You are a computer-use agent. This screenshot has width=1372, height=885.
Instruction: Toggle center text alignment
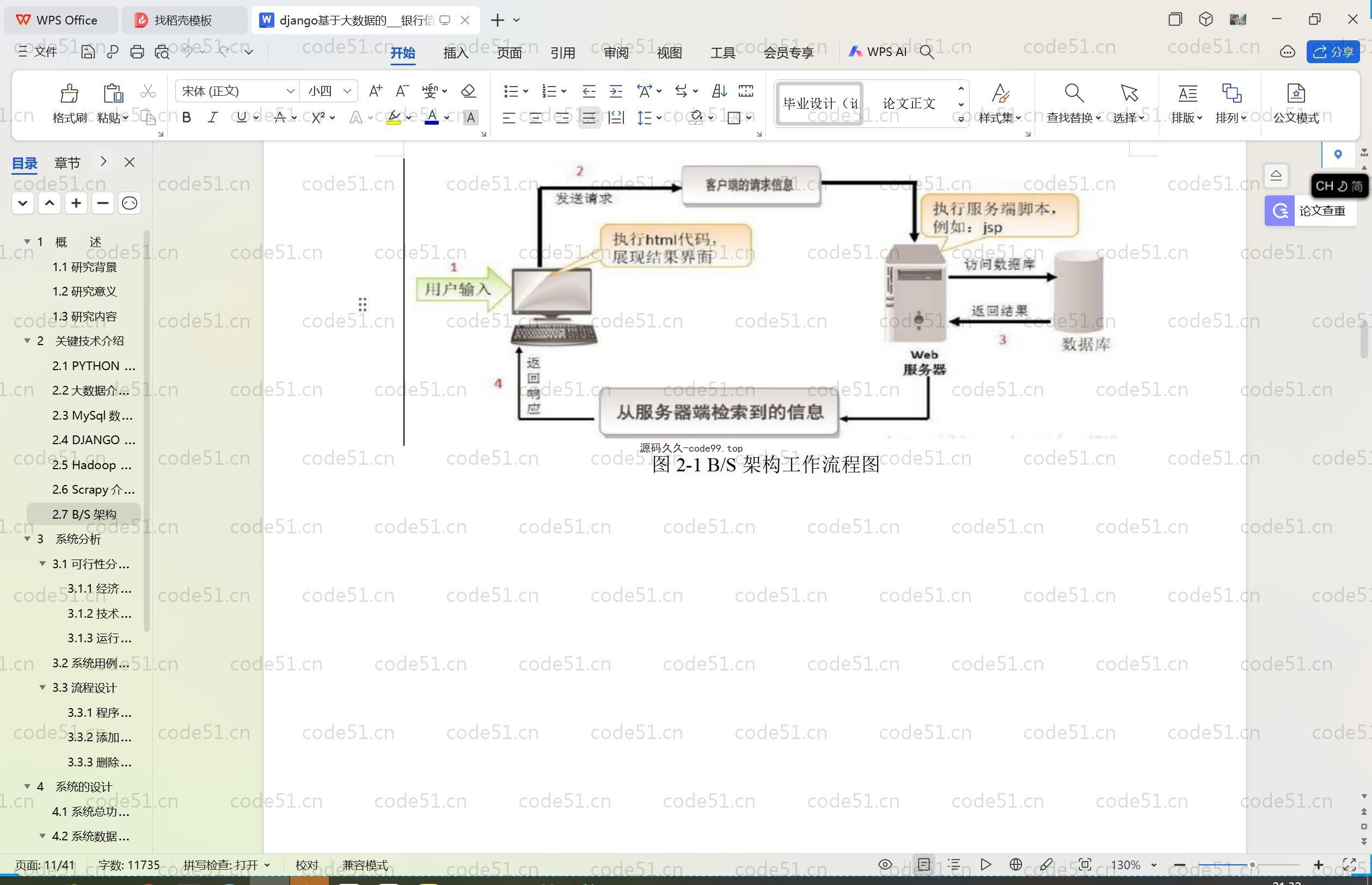pyautogui.click(x=535, y=118)
